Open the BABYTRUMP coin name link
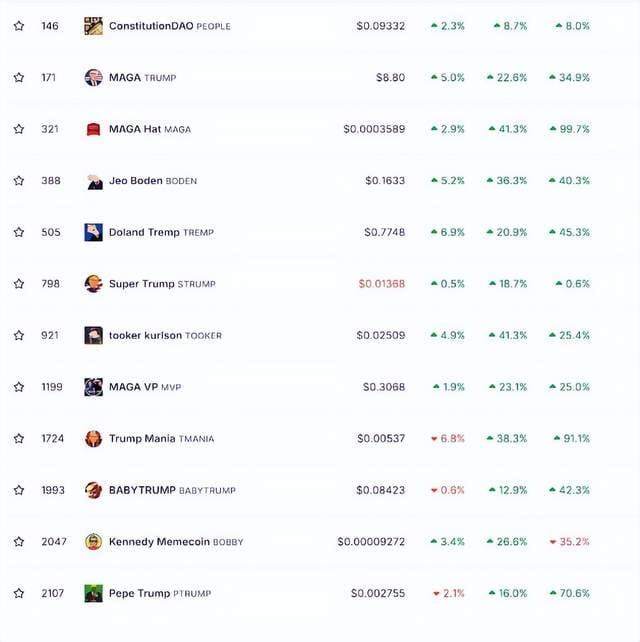The image size is (640, 642). tap(142, 490)
